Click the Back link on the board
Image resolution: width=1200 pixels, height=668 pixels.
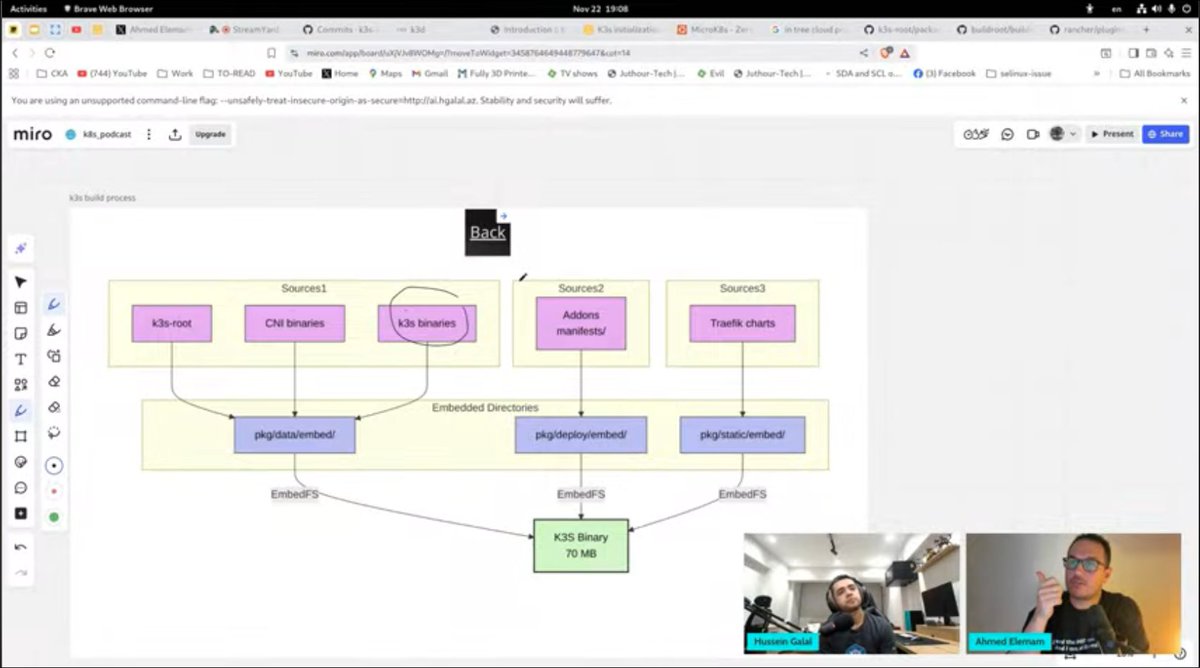tap(488, 232)
